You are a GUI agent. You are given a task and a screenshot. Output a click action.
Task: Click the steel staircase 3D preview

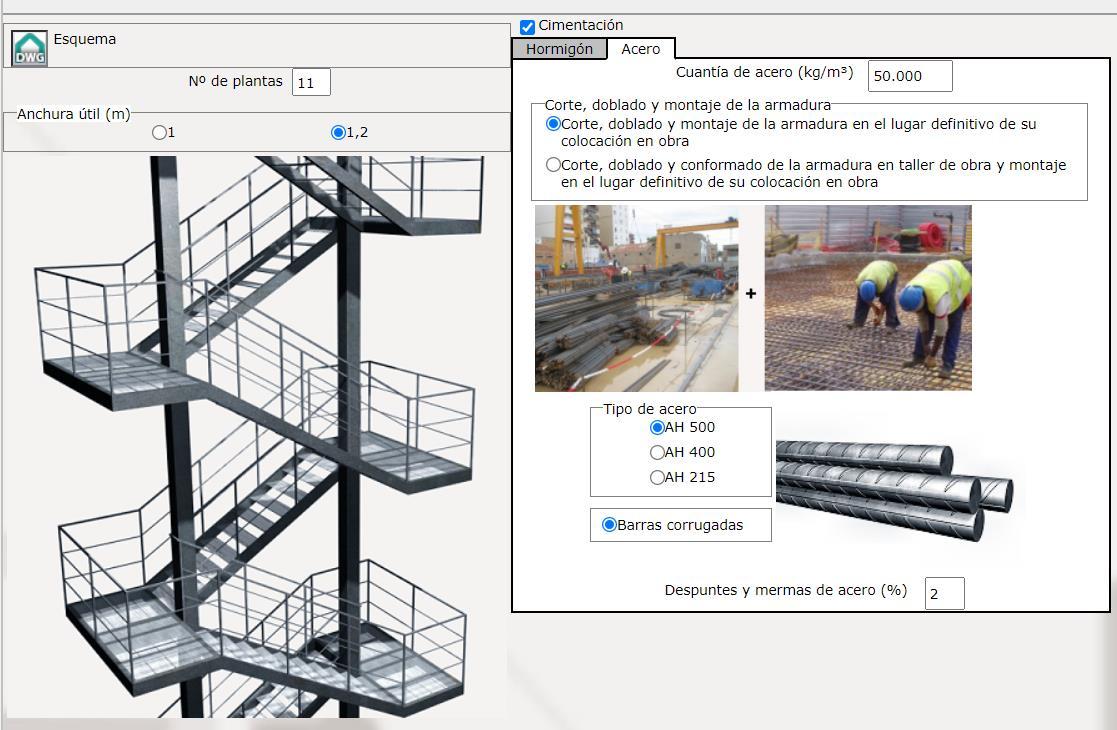(x=256, y=437)
